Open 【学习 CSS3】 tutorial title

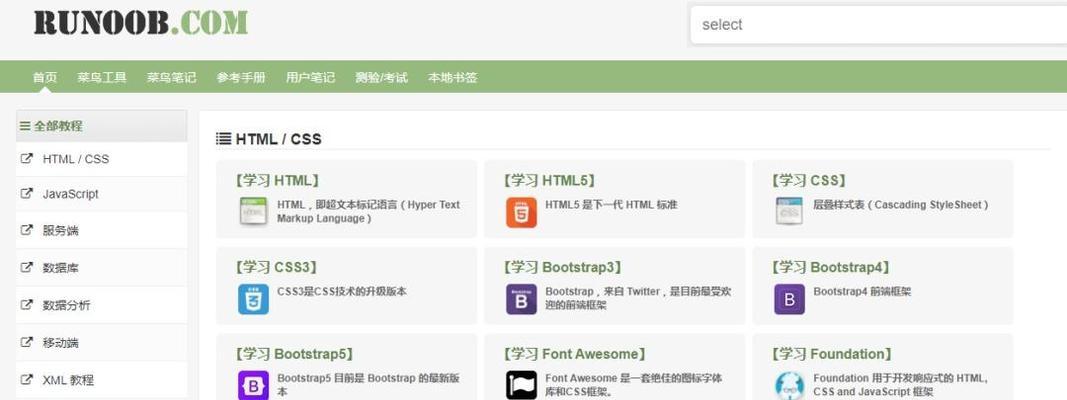pyautogui.click(x=276, y=267)
